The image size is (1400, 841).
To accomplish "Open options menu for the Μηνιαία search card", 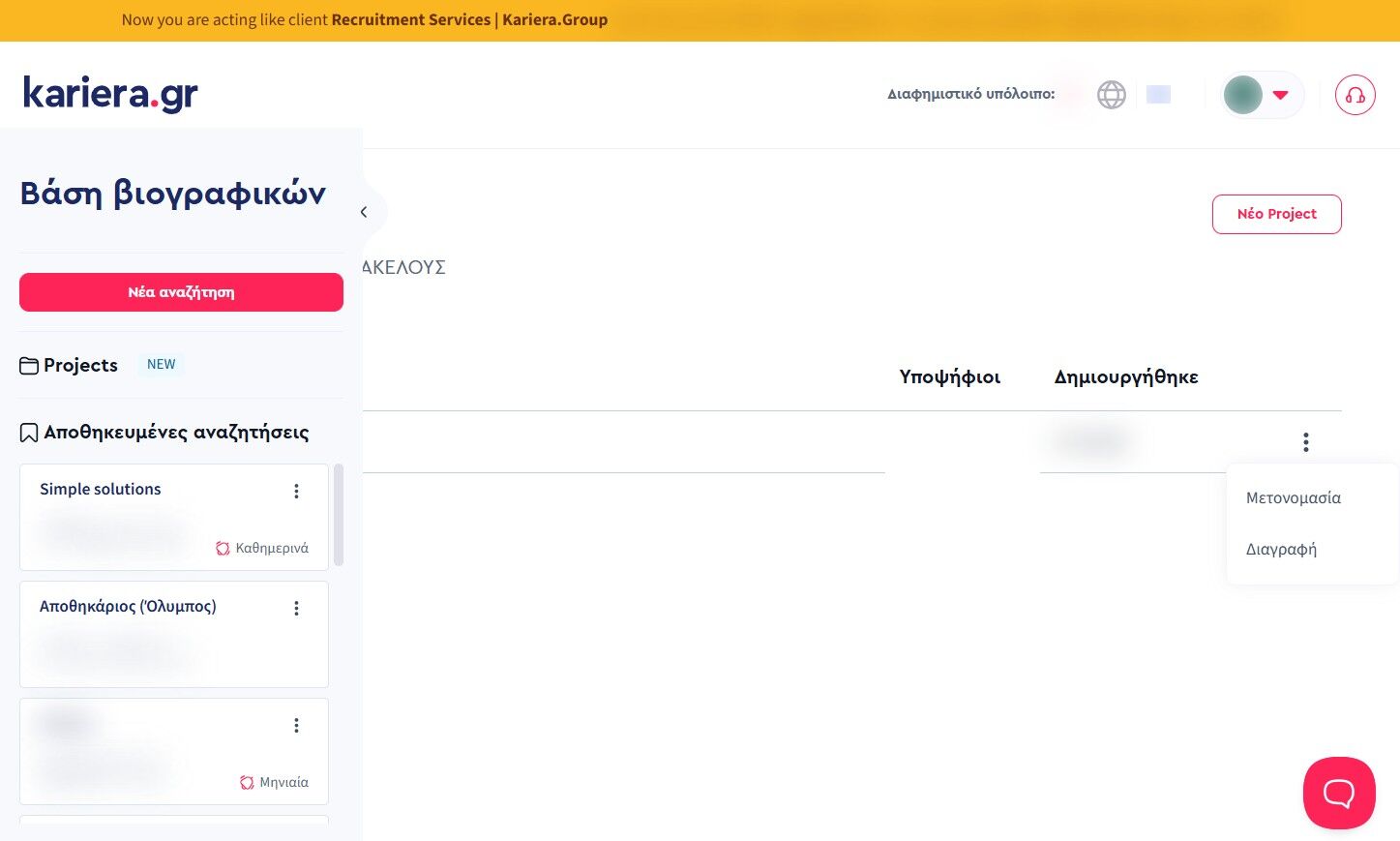I will point(296,725).
